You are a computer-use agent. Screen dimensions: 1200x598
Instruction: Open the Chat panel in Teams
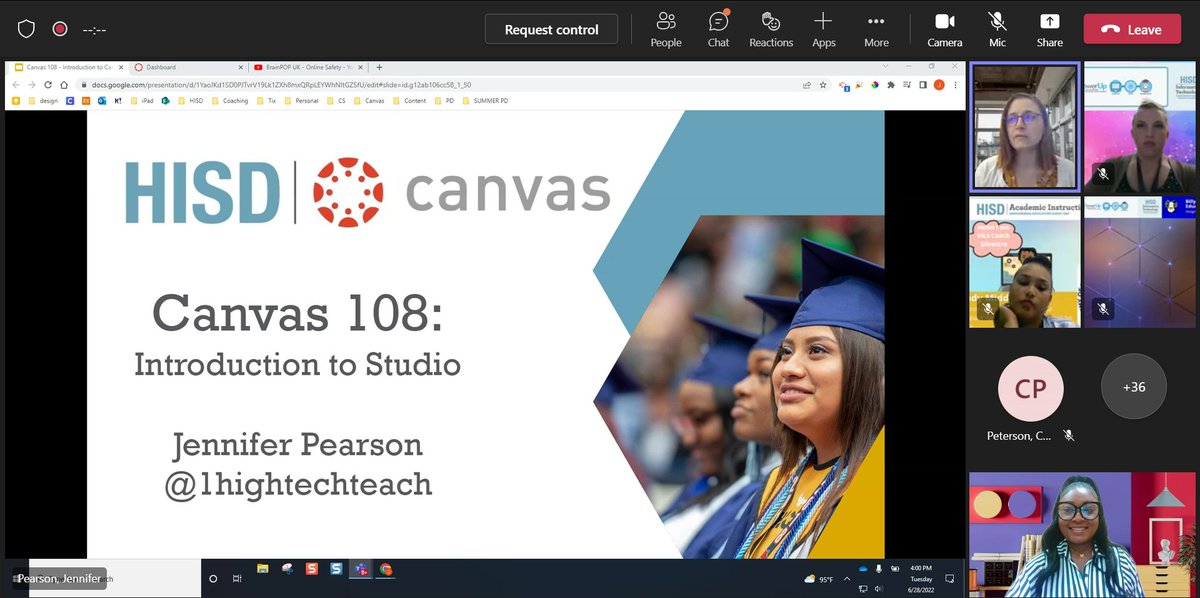click(717, 27)
